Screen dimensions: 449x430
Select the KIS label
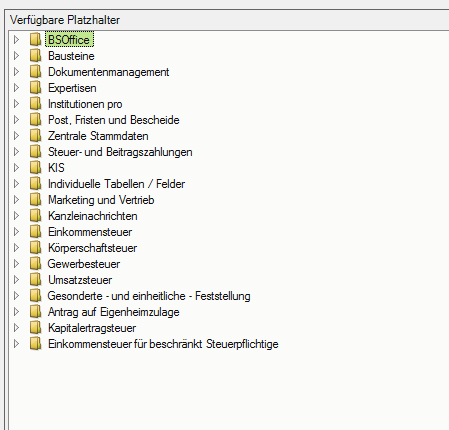56,168
